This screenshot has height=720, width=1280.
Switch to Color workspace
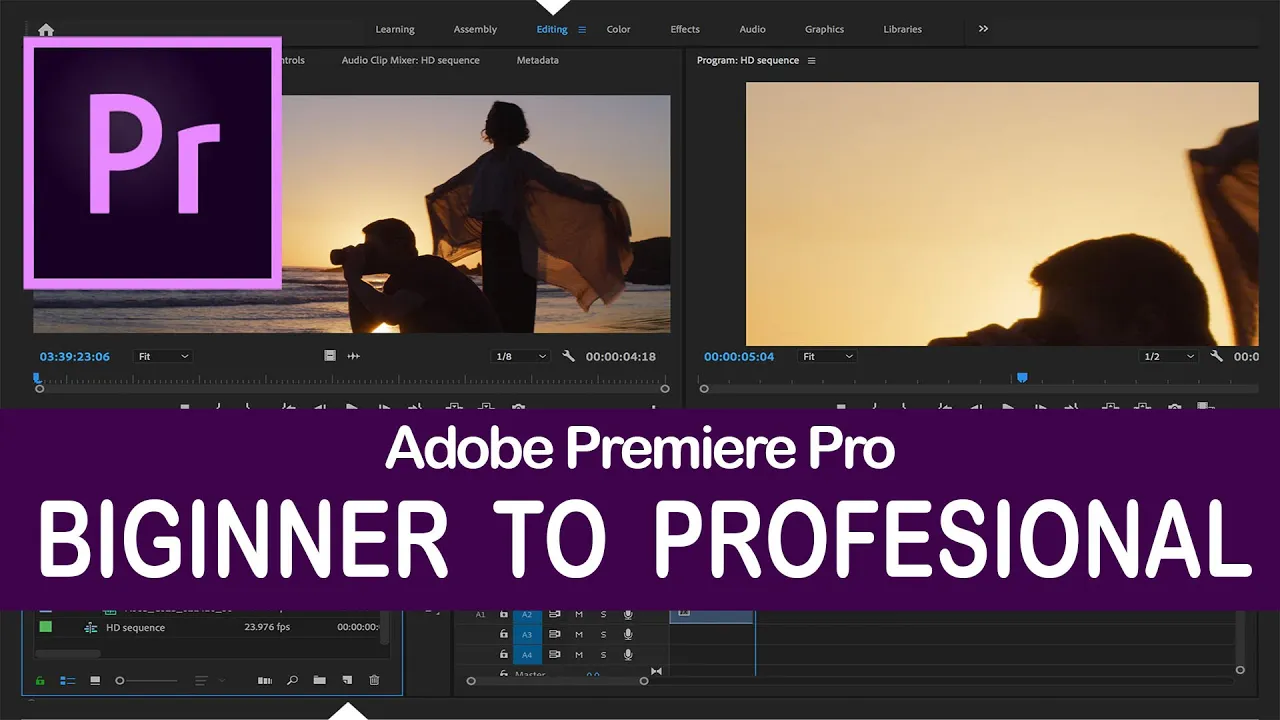click(619, 30)
